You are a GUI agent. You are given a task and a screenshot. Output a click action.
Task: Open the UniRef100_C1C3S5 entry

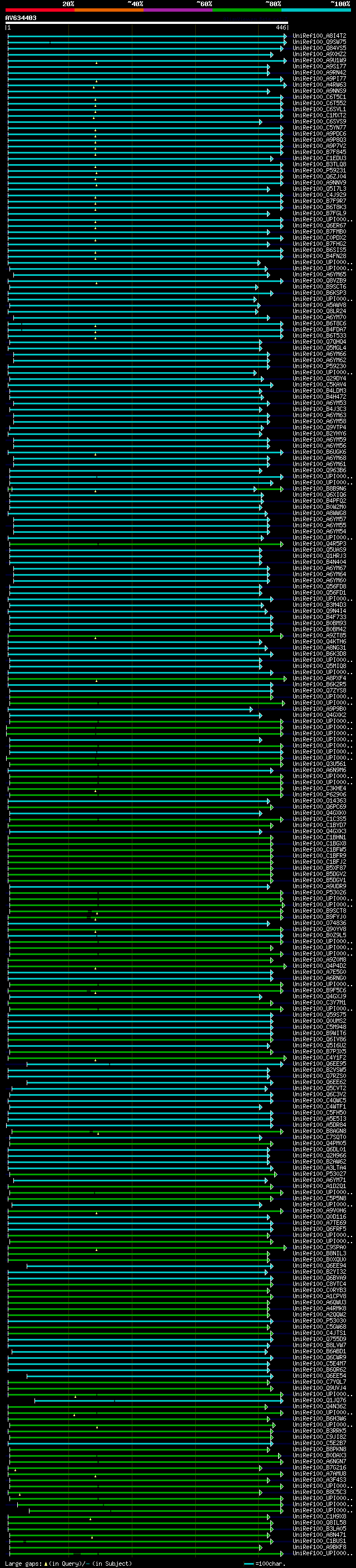tap(319, 819)
